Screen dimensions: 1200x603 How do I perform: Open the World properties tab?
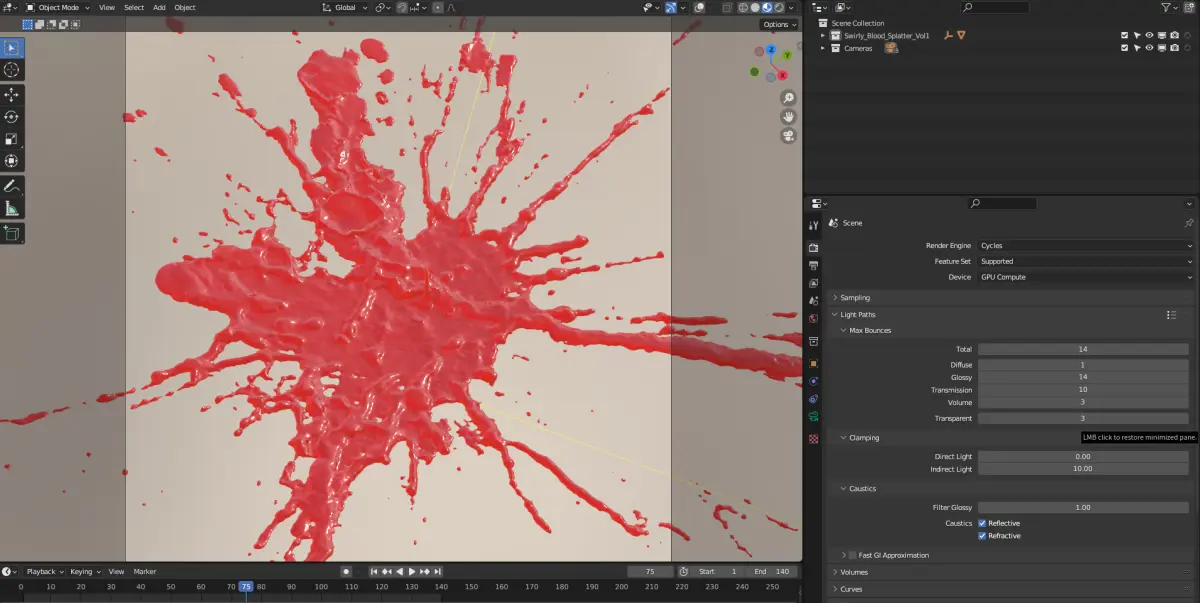813,319
